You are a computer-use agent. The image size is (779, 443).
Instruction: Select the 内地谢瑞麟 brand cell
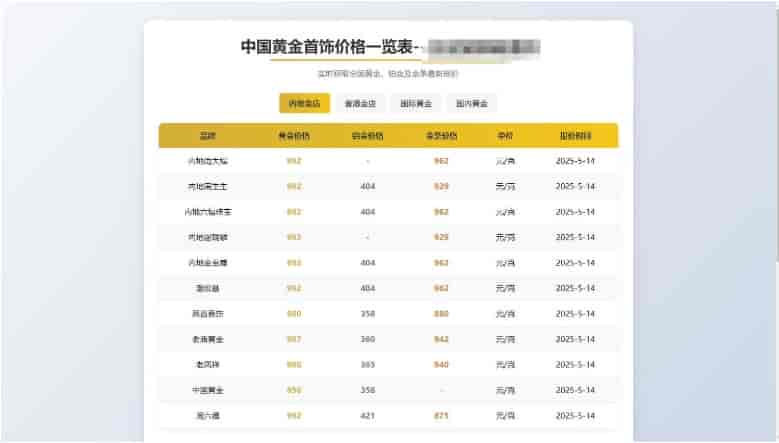click(208, 237)
